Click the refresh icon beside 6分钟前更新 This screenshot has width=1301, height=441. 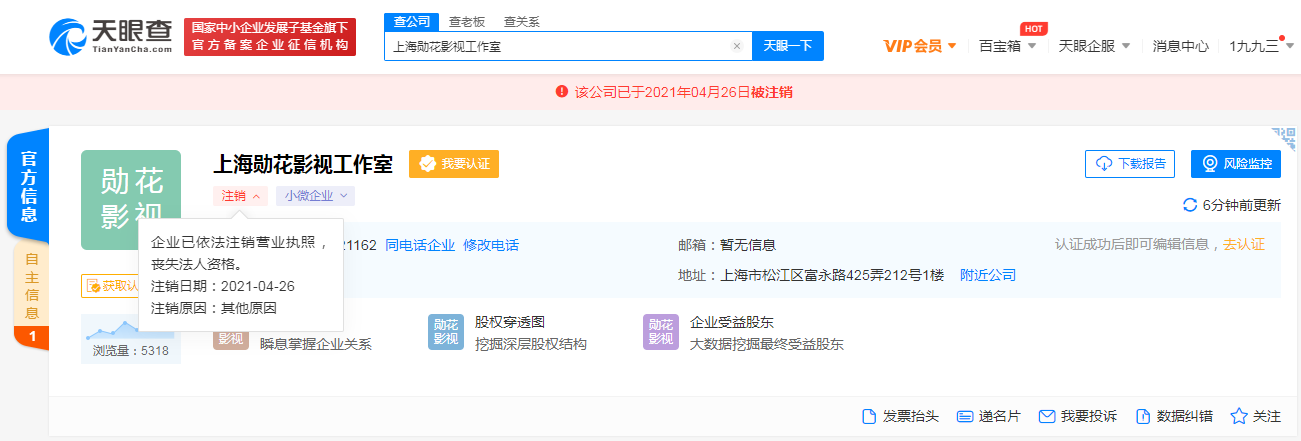coord(1189,205)
